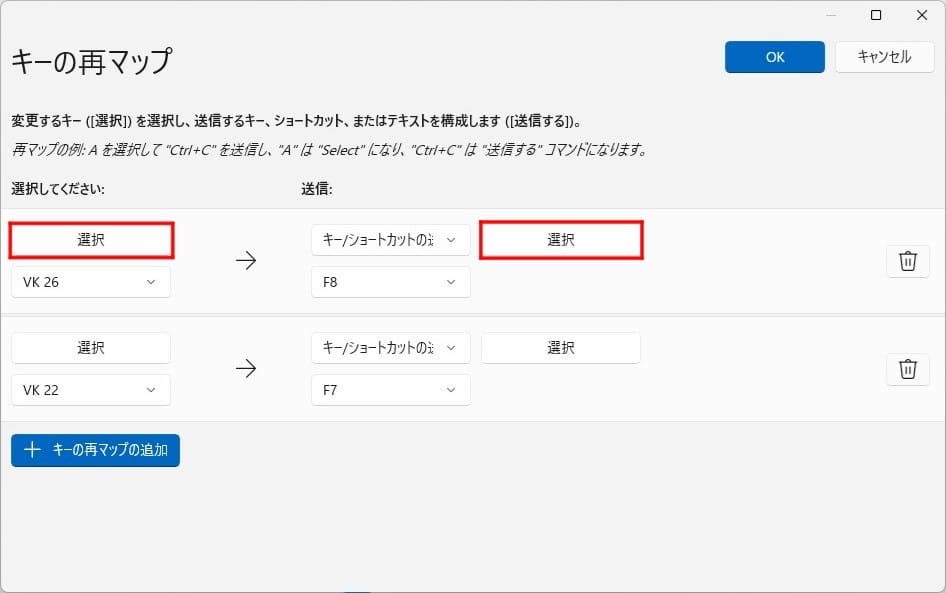Screen dimensions: 946x593
Task: Click the arrow icon in the VK 22 row
Action: (x=246, y=369)
